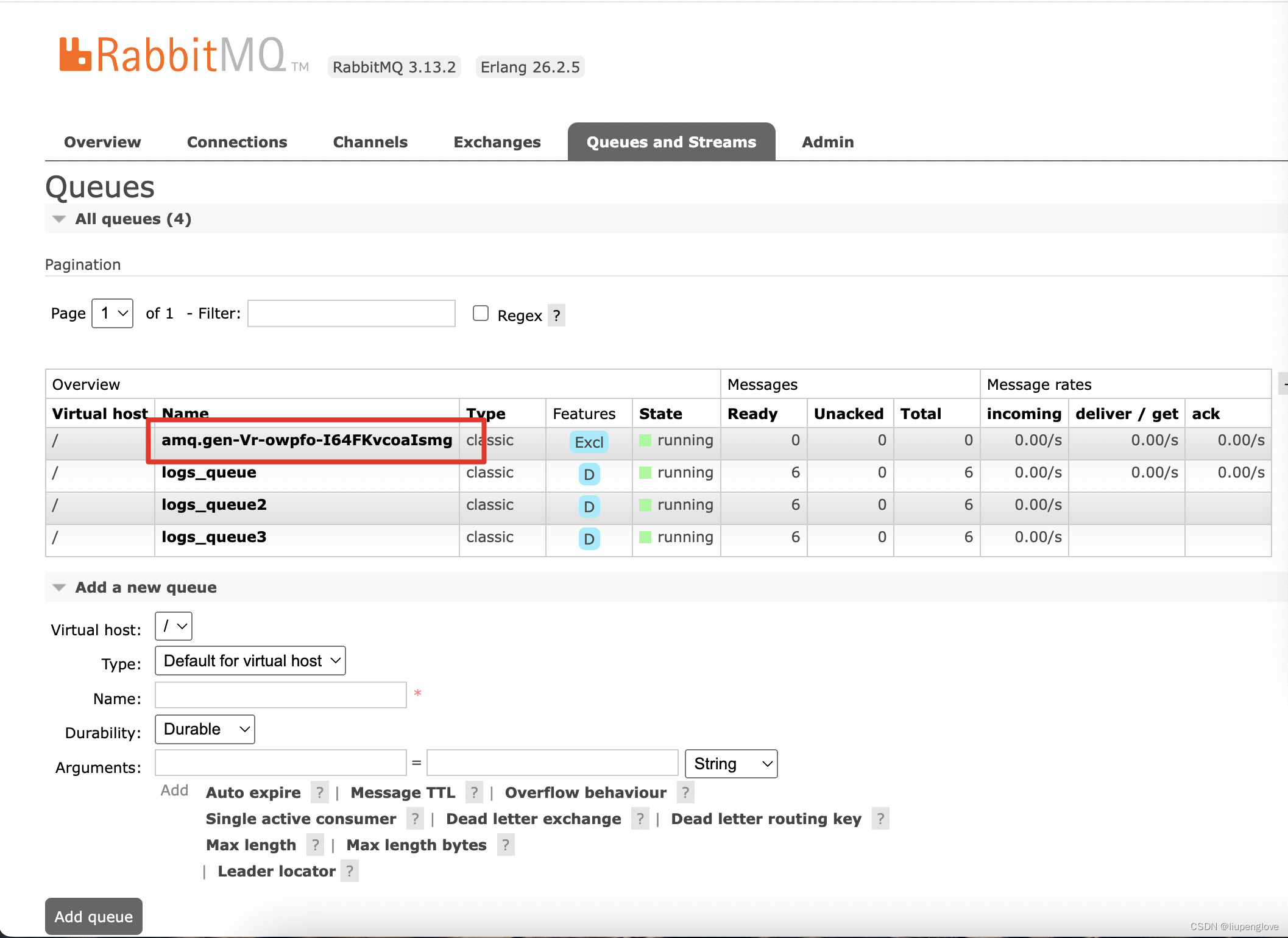Screen dimensions: 1288x938
Task: Focus the Filter text field
Action: pyautogui.click(x=352, y=313)
